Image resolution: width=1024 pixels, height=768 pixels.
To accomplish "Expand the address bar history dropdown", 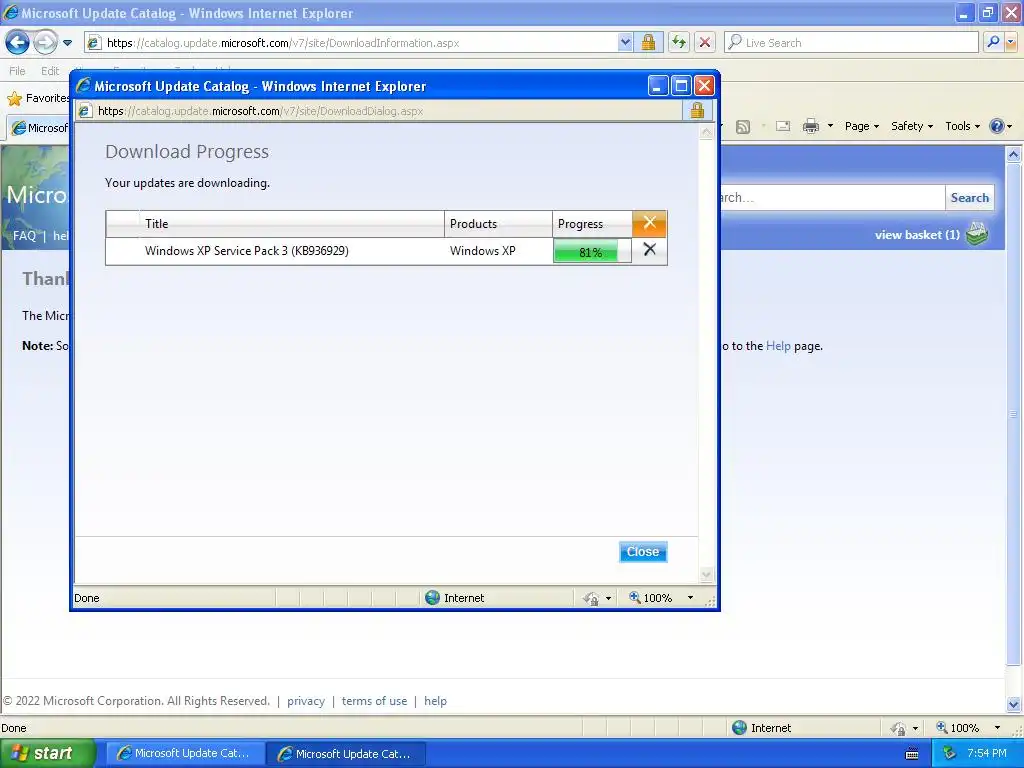I will point(625,43).
